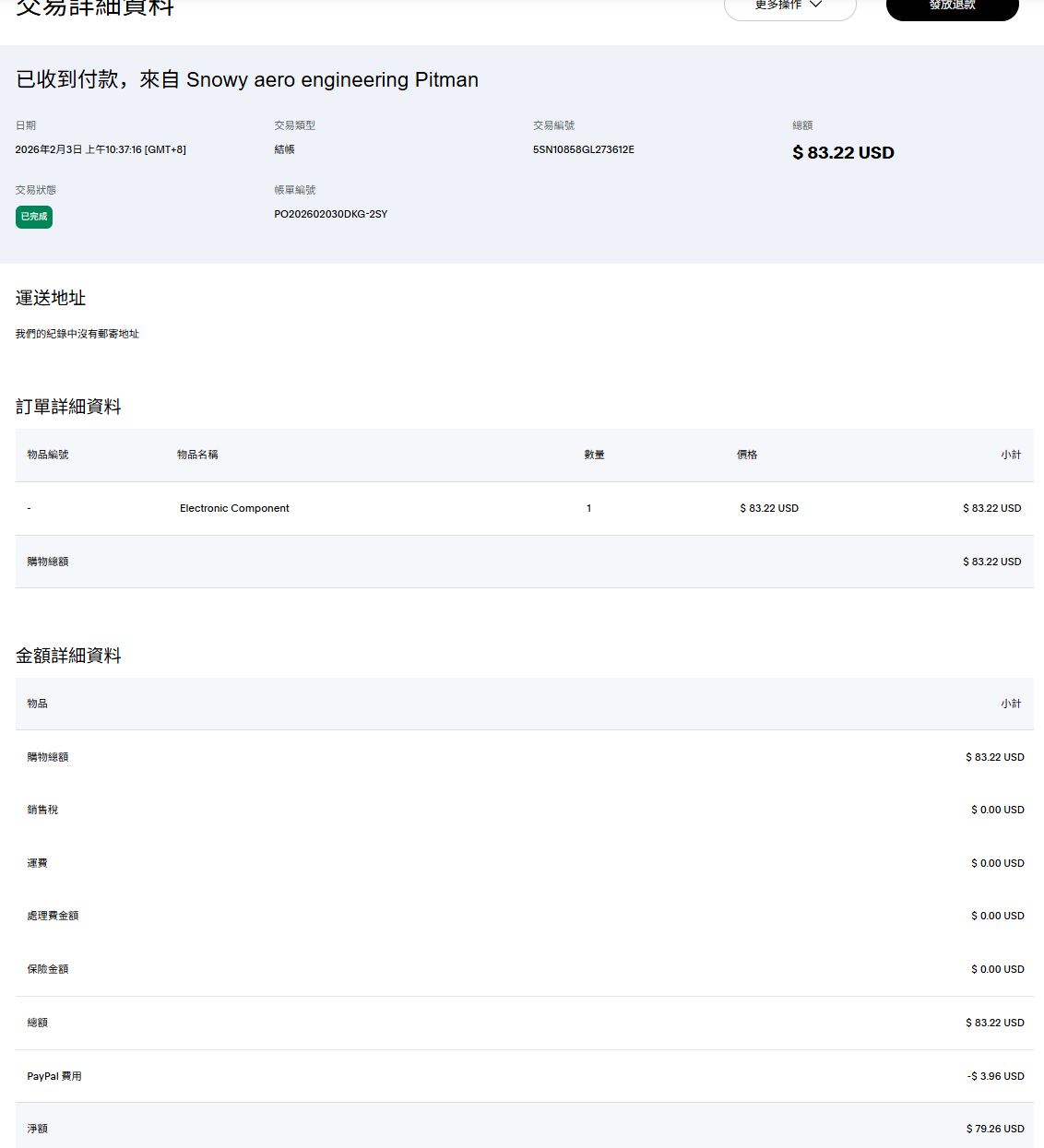Click the chevron arrow beside 更多操作
1044x1148 pixels.
815,5
